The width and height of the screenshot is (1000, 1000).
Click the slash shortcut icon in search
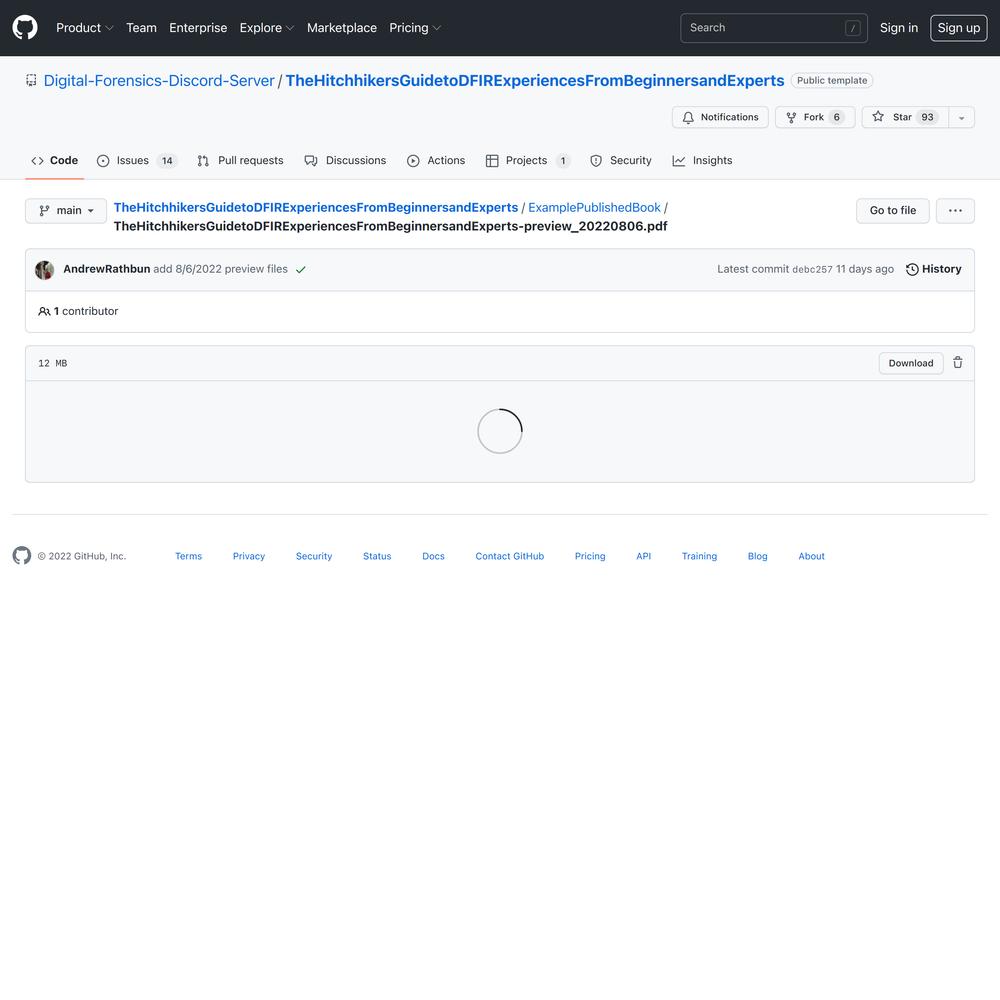(x=853, y=28)
